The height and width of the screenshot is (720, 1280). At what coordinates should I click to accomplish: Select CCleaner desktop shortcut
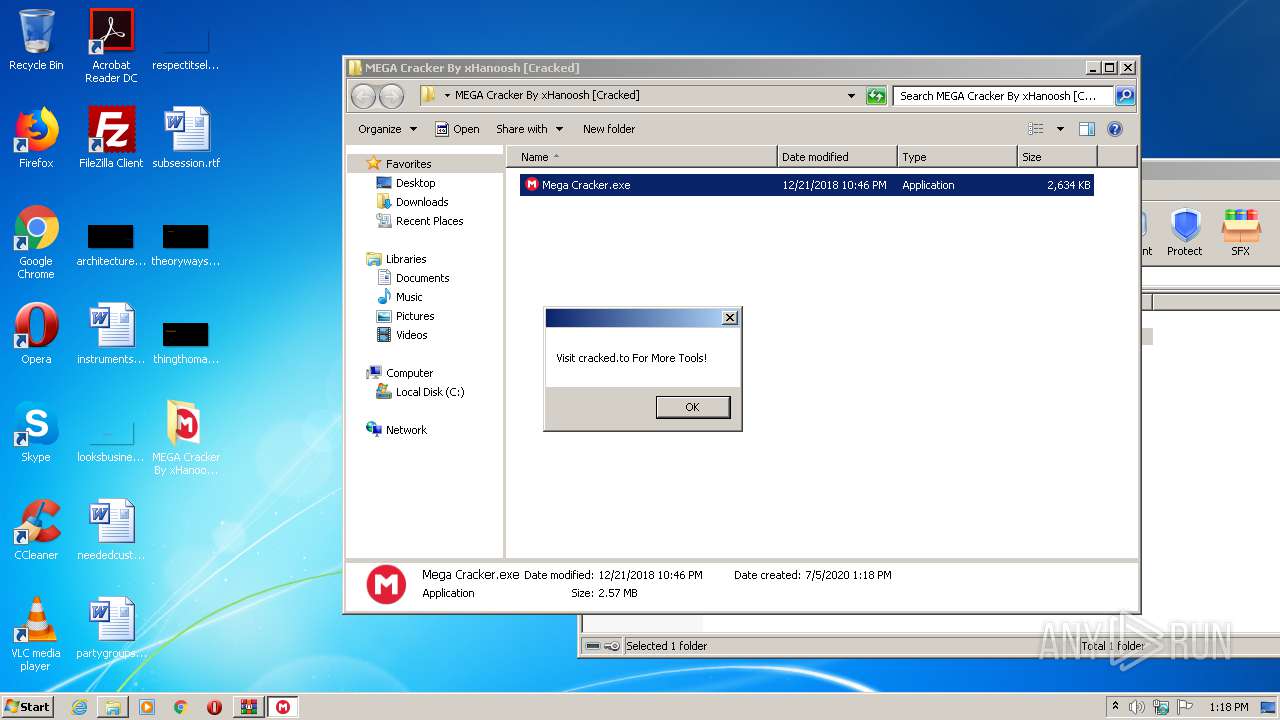pyautogui.click(x=36, y=531)
